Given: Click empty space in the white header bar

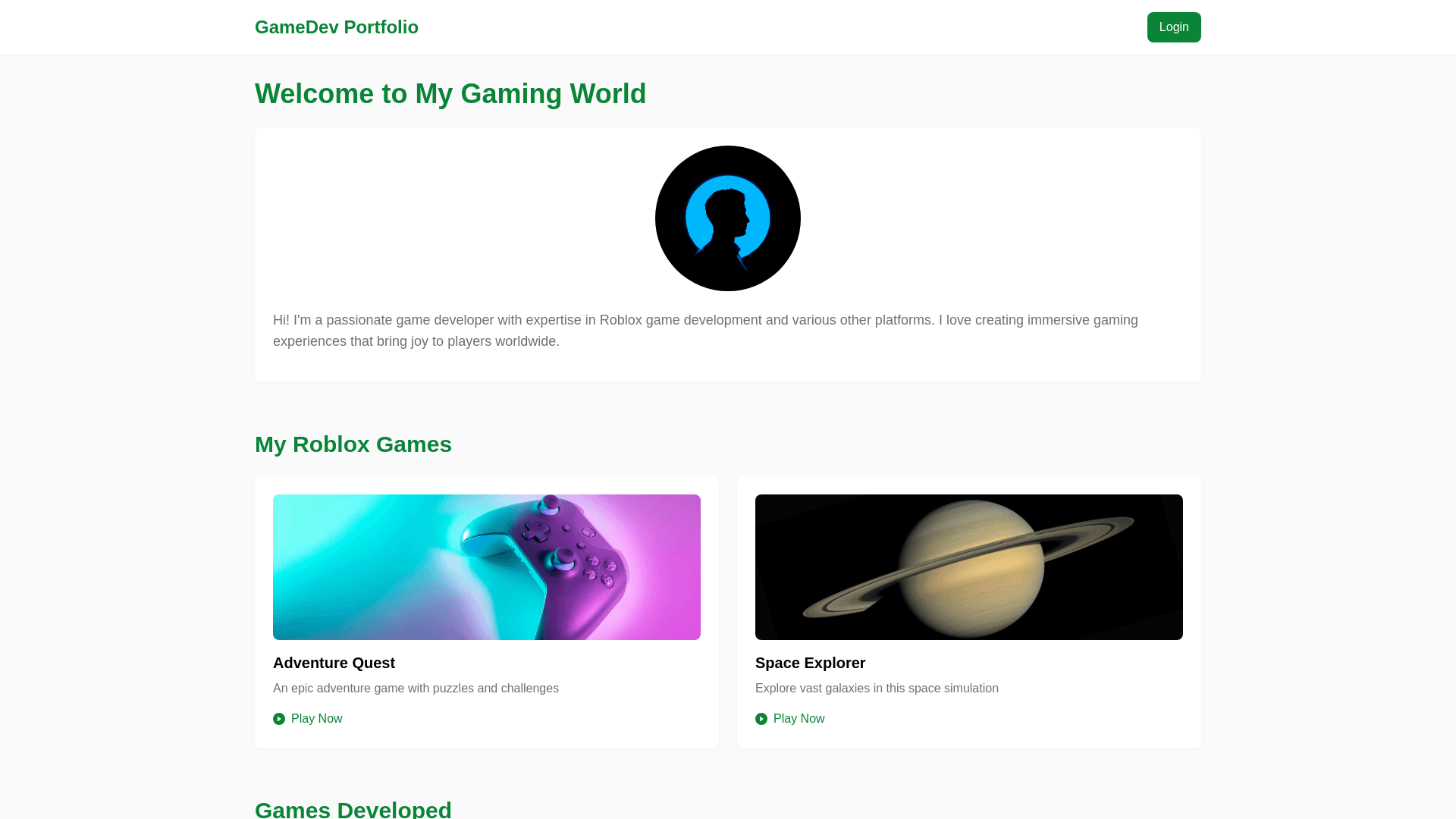Looking at the screenshot, I should [758, 27].
